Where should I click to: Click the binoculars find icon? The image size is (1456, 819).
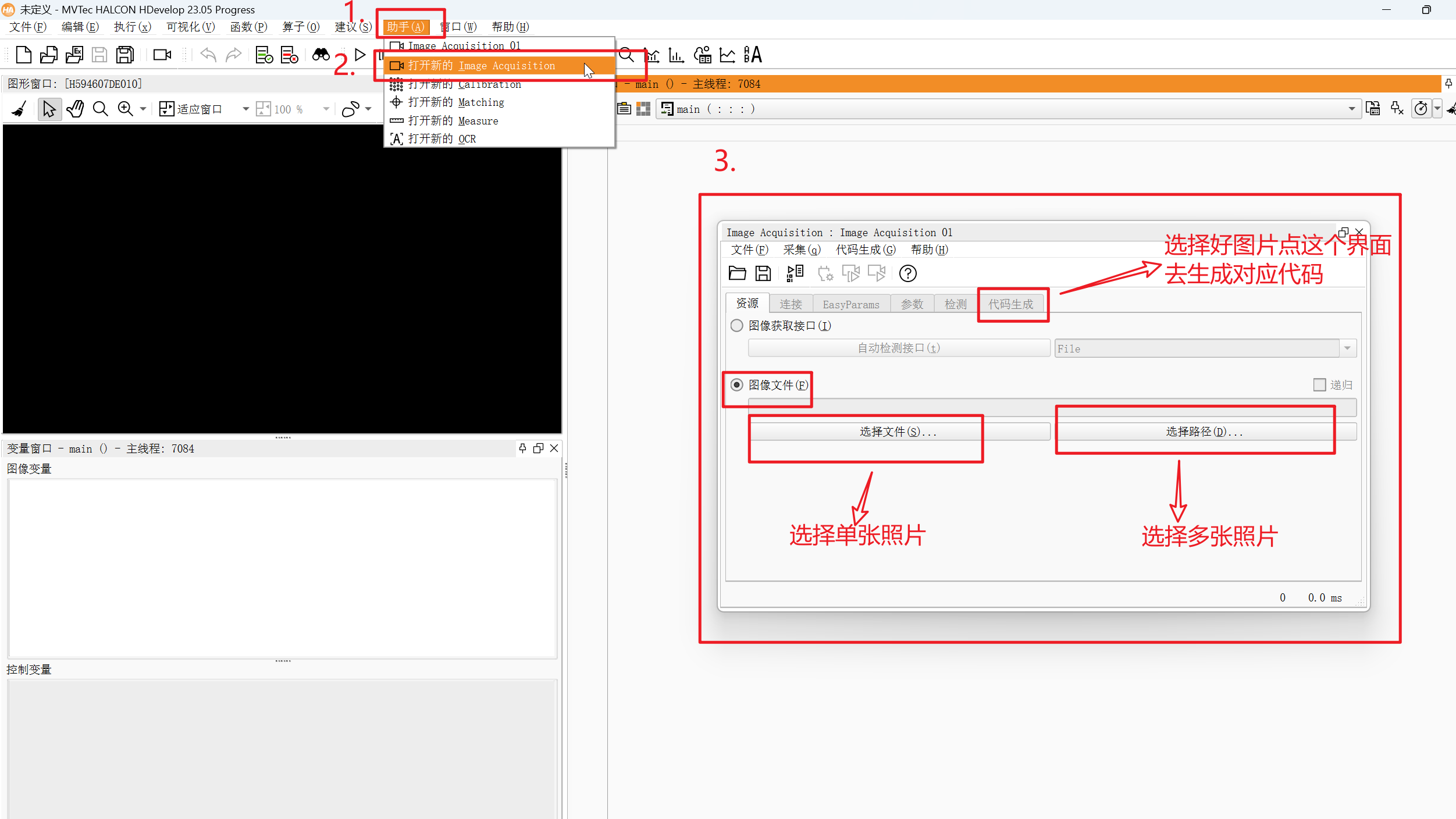point(321,55)
